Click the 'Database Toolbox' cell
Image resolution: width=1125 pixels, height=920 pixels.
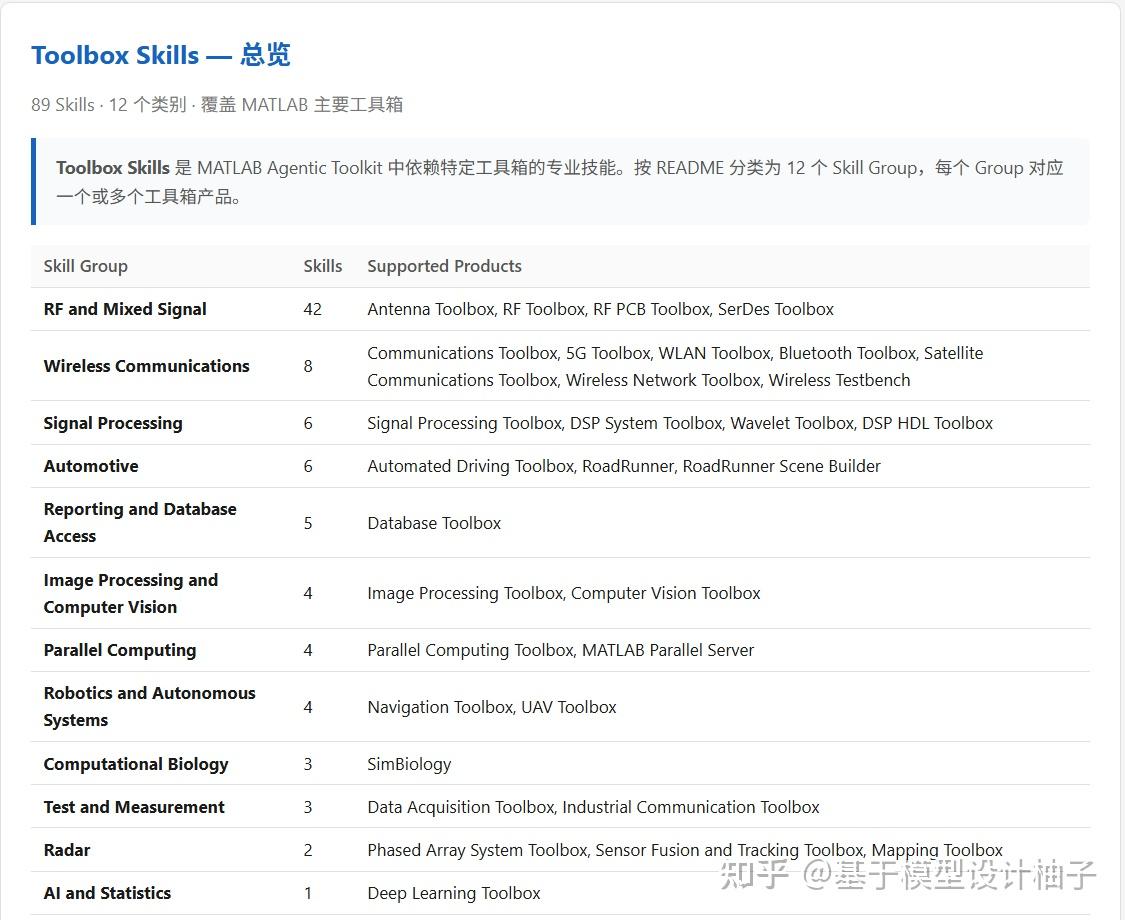pos(434,523)
